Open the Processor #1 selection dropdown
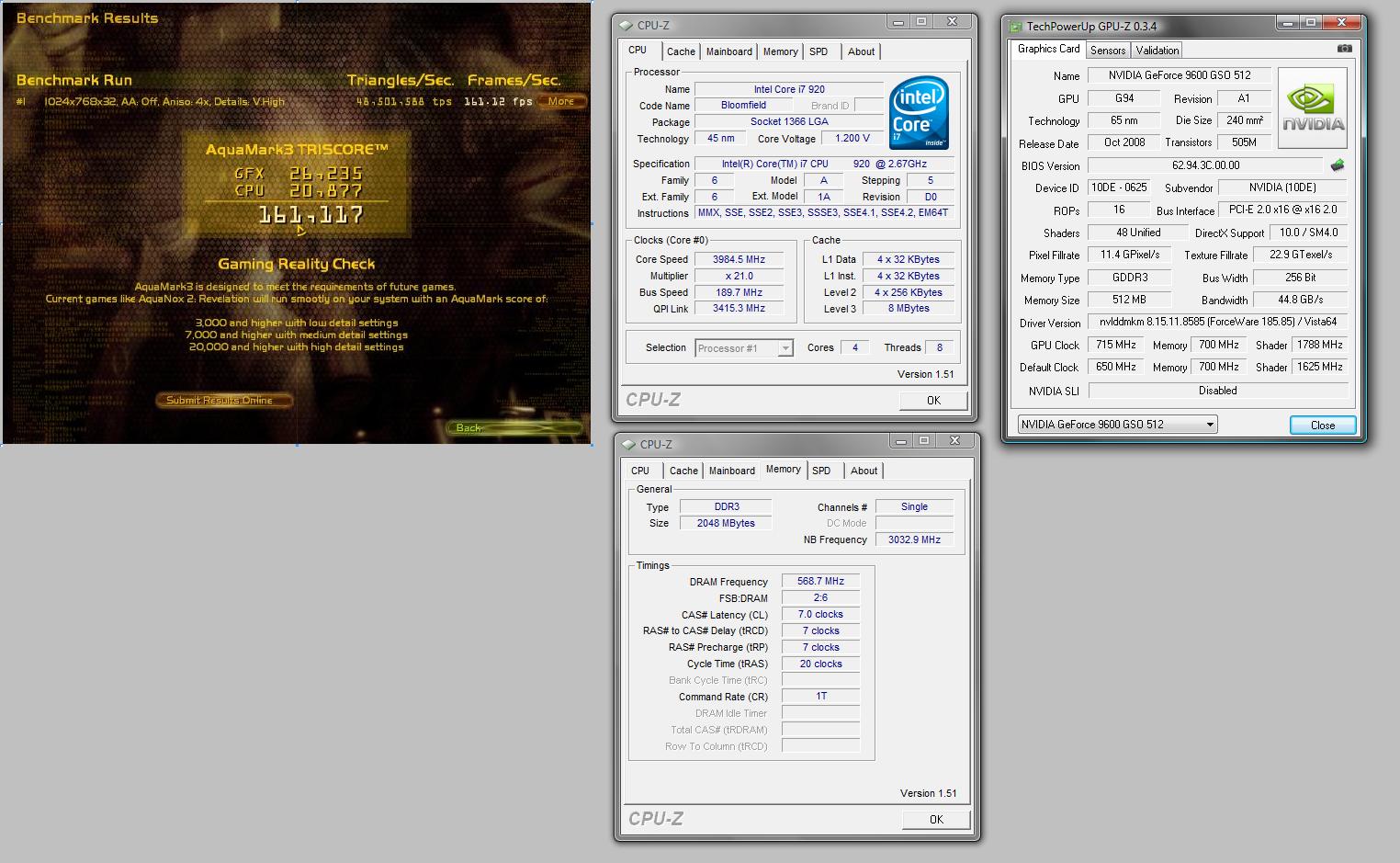 click(x=745, y=348)
